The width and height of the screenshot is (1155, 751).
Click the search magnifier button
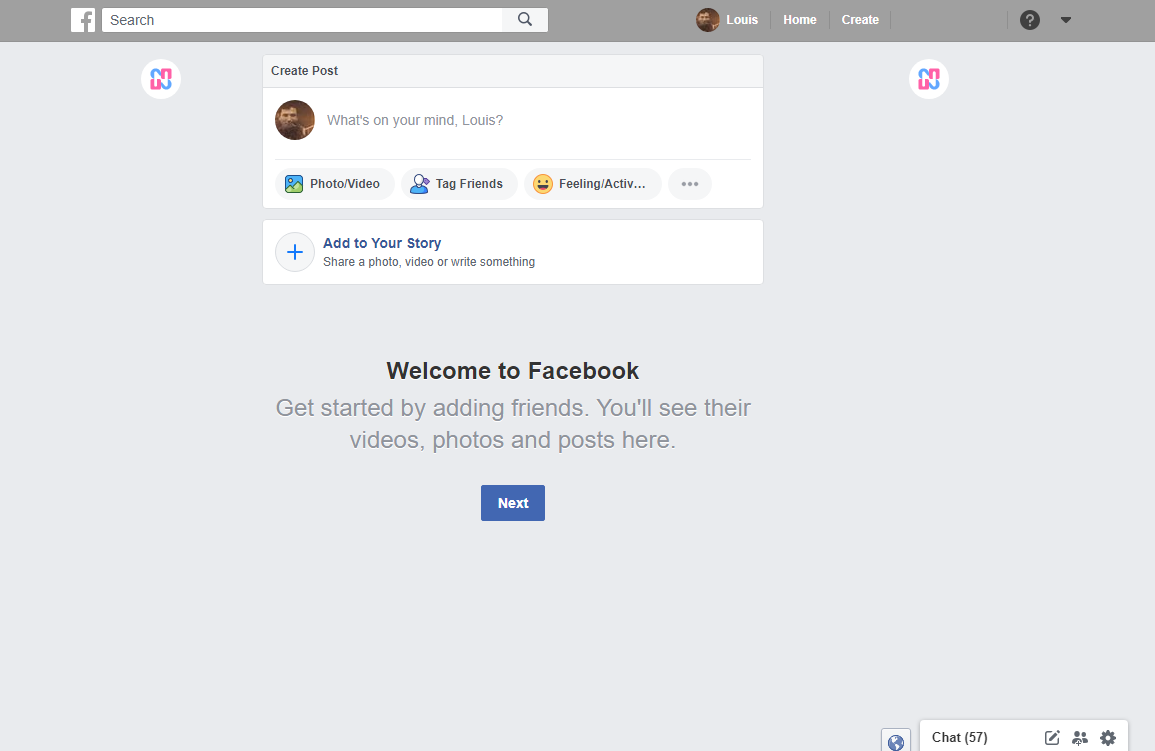pos(524,20)
